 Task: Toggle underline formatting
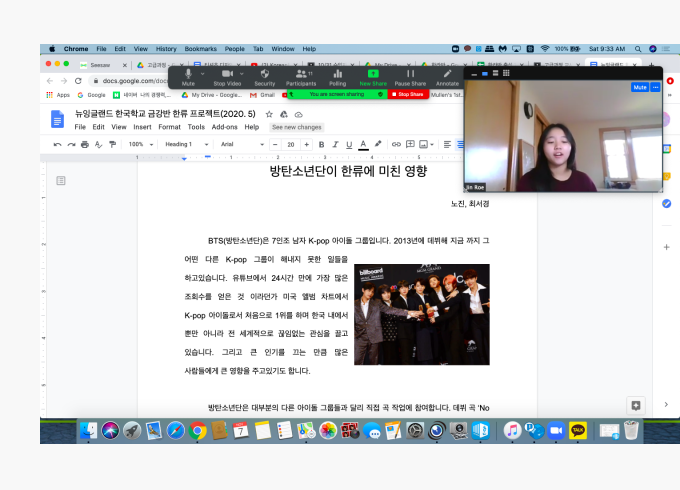click(349, 144)
